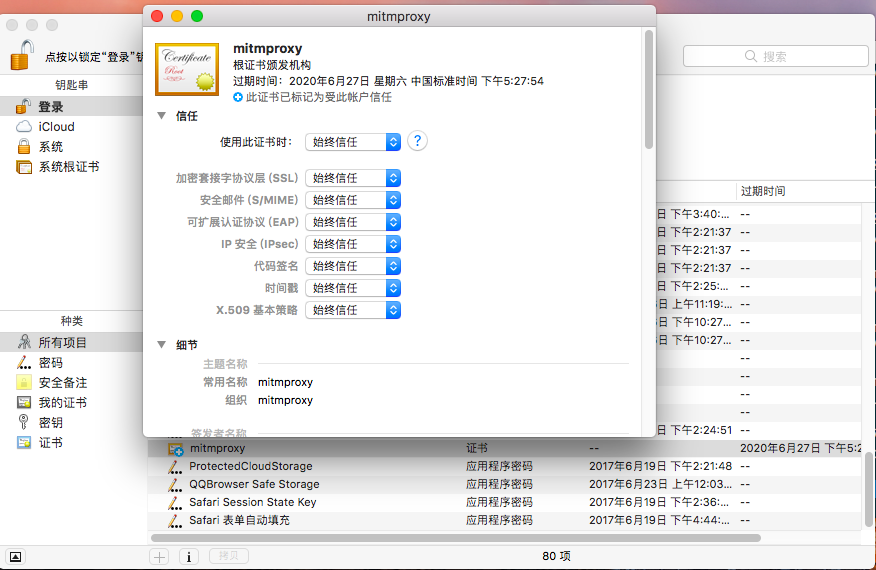The height and width of the screenshot is (570, 876).
Task: Click the padlock icon to lock login keychain
Action: tap(22, 55)
